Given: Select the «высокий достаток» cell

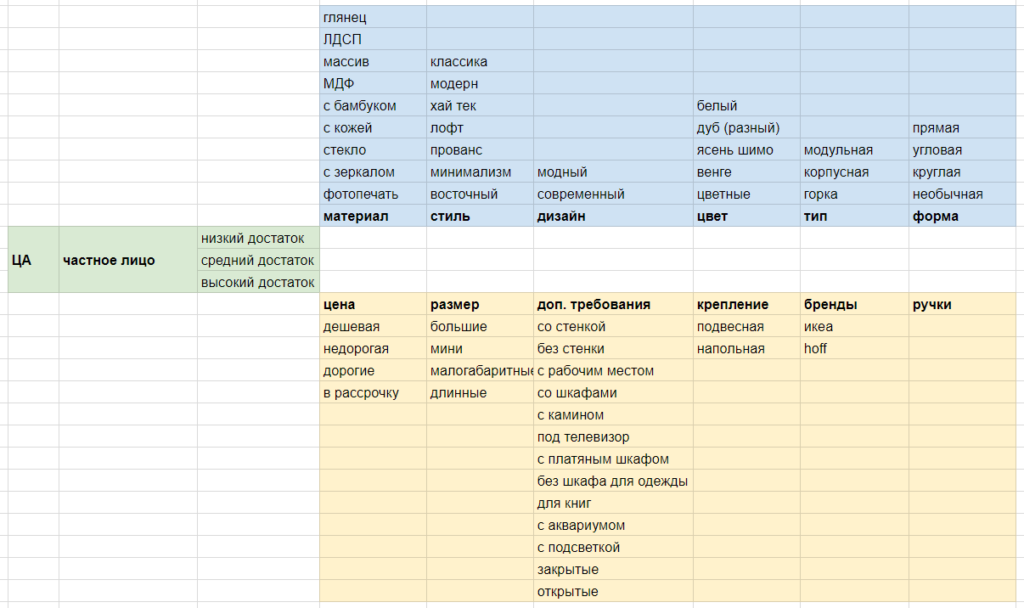Looking at the screenshot, I should 259,282.
